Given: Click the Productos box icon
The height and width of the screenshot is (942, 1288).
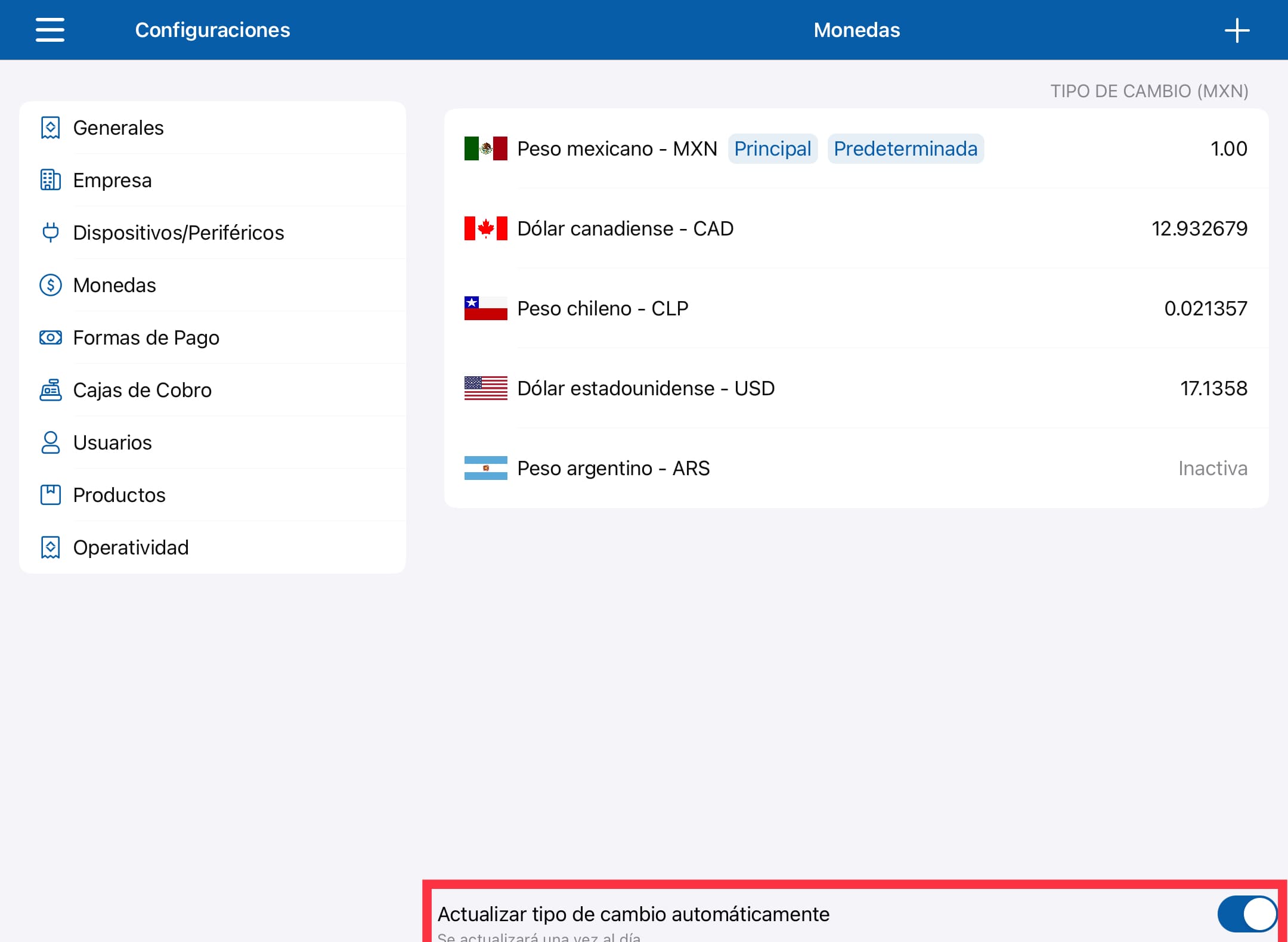Looking at the screenshot, I should click(51, 495).
